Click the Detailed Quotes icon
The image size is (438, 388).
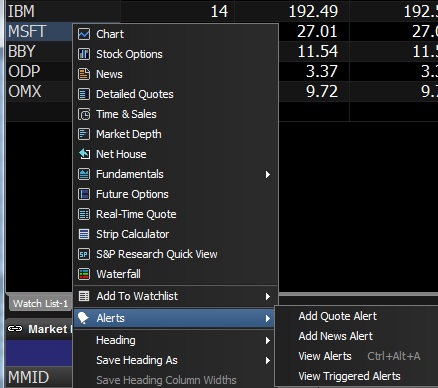tap(84, 94)
